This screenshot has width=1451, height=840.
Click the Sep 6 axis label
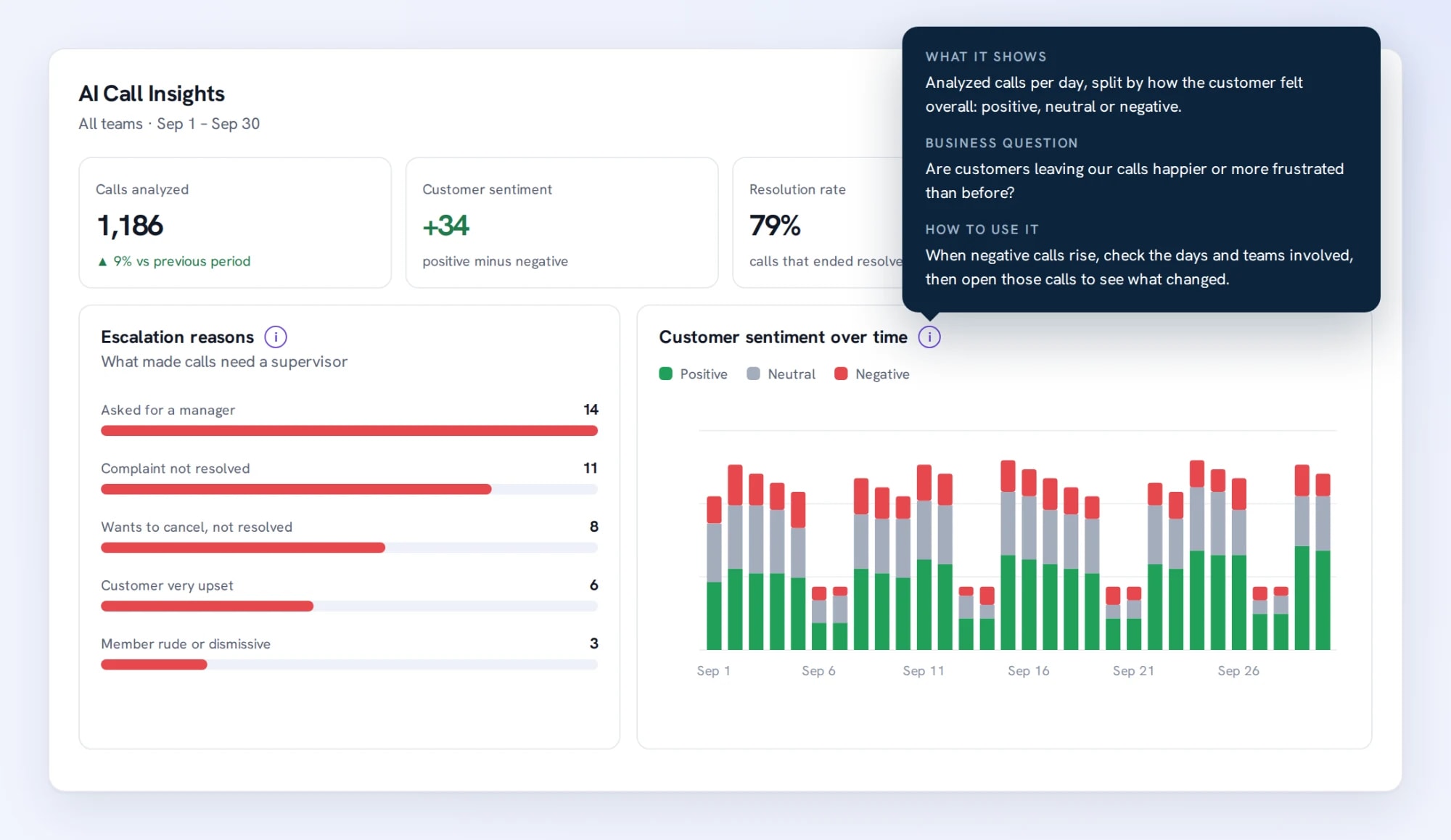click(818, 671)
